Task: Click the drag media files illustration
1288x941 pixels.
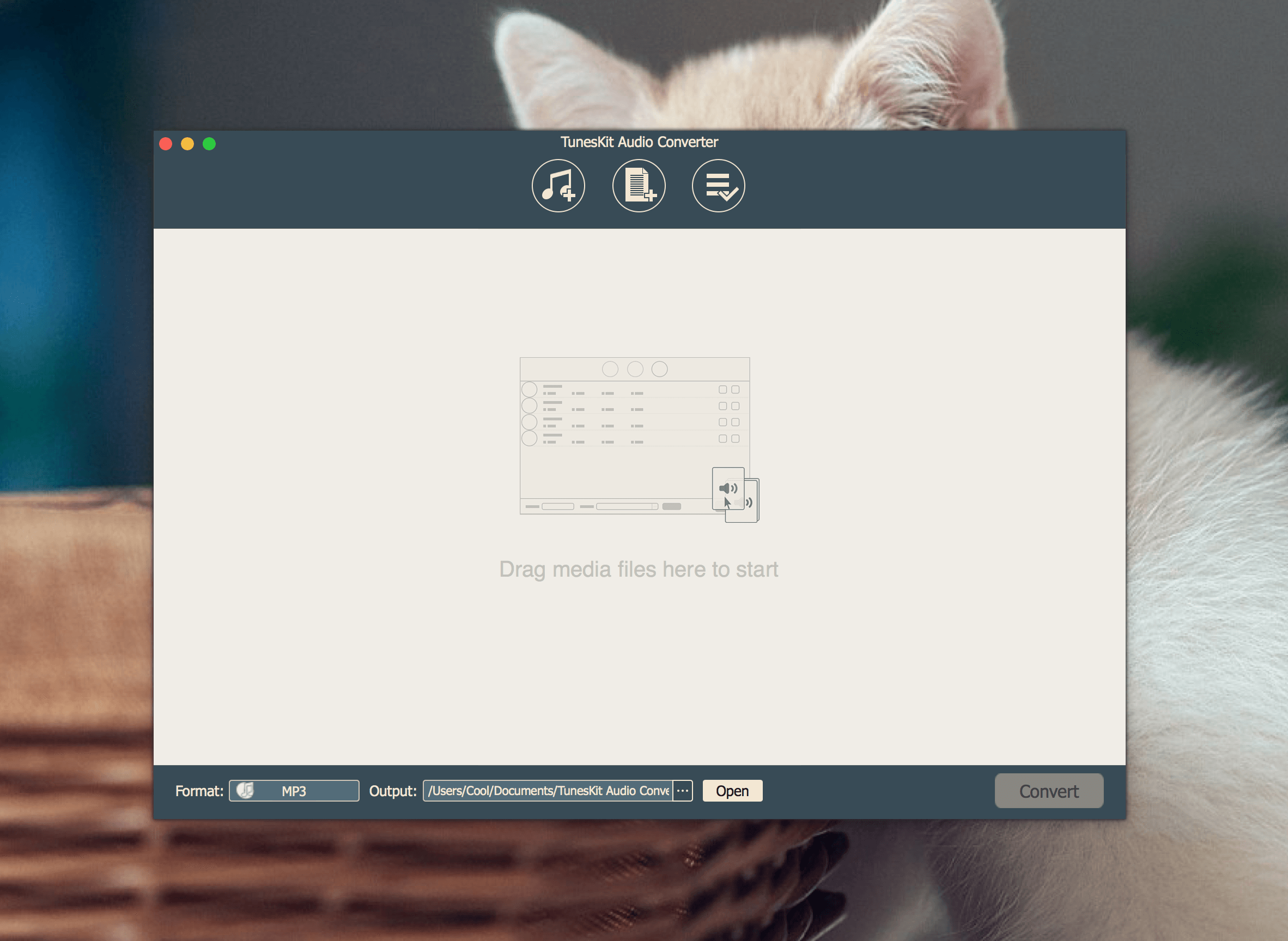Action: coord(640,439)
